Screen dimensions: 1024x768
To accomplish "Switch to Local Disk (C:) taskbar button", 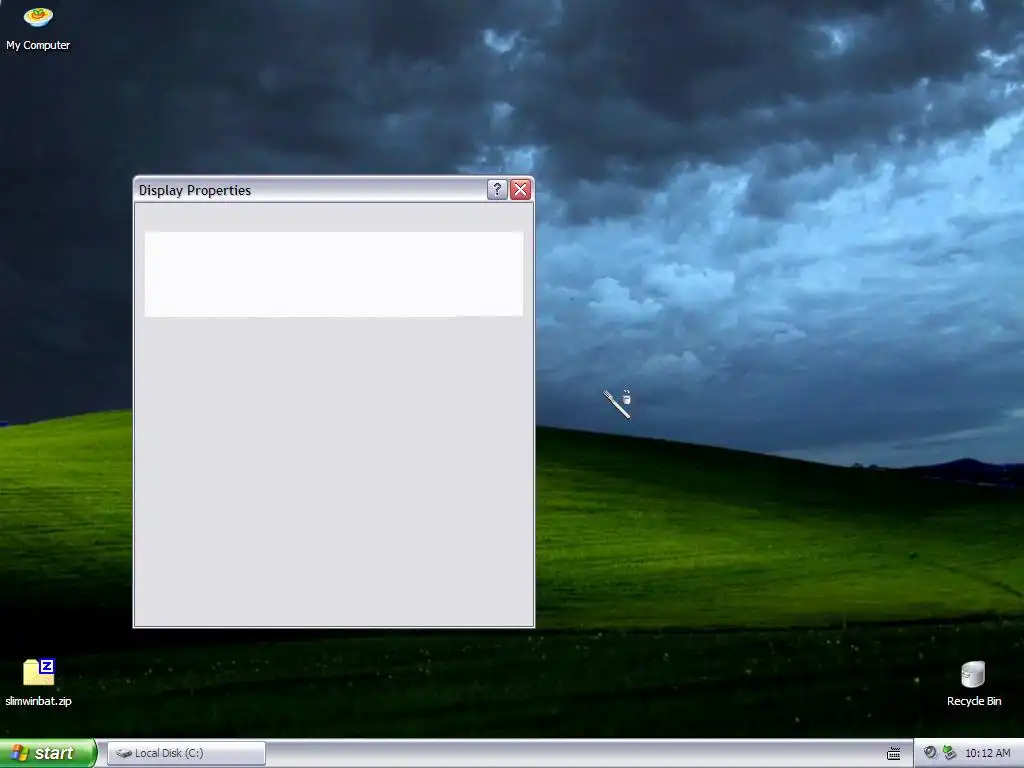I will point(186,753).
